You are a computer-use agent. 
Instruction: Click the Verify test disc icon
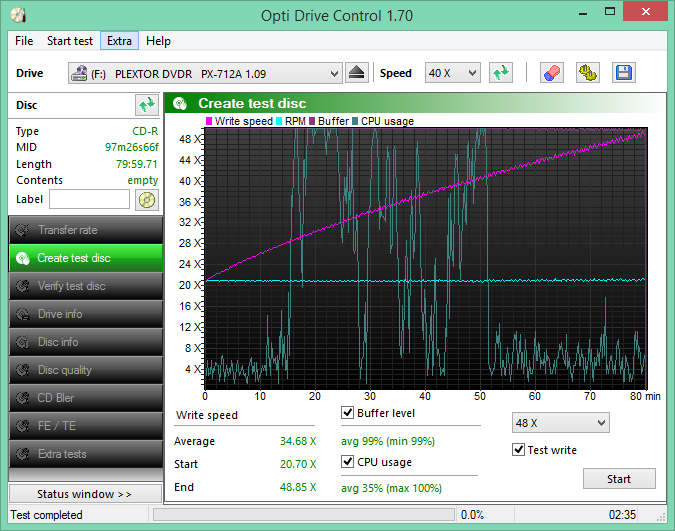(22, 286)
